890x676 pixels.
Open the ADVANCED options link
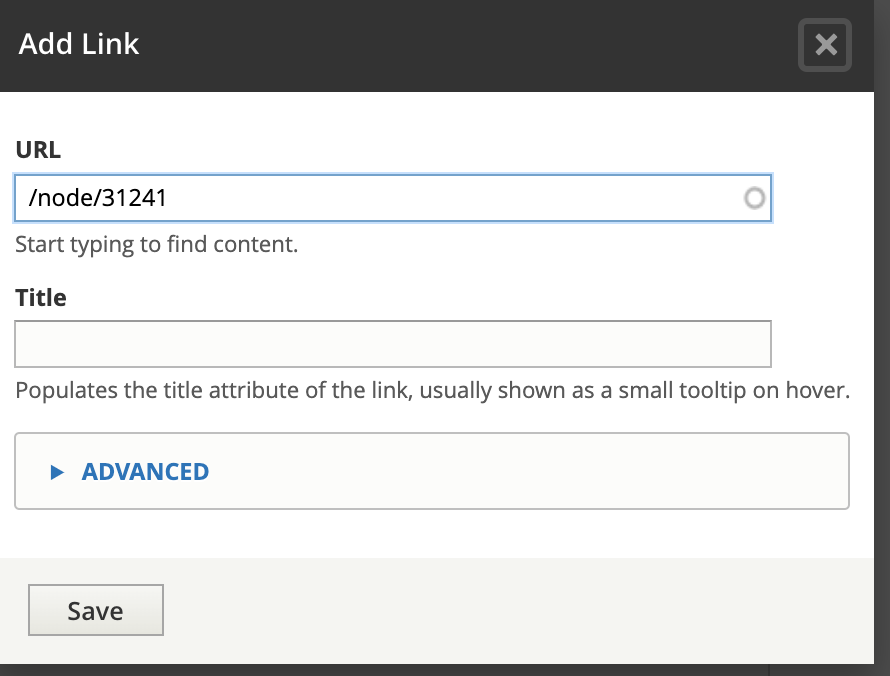(145, 472)
